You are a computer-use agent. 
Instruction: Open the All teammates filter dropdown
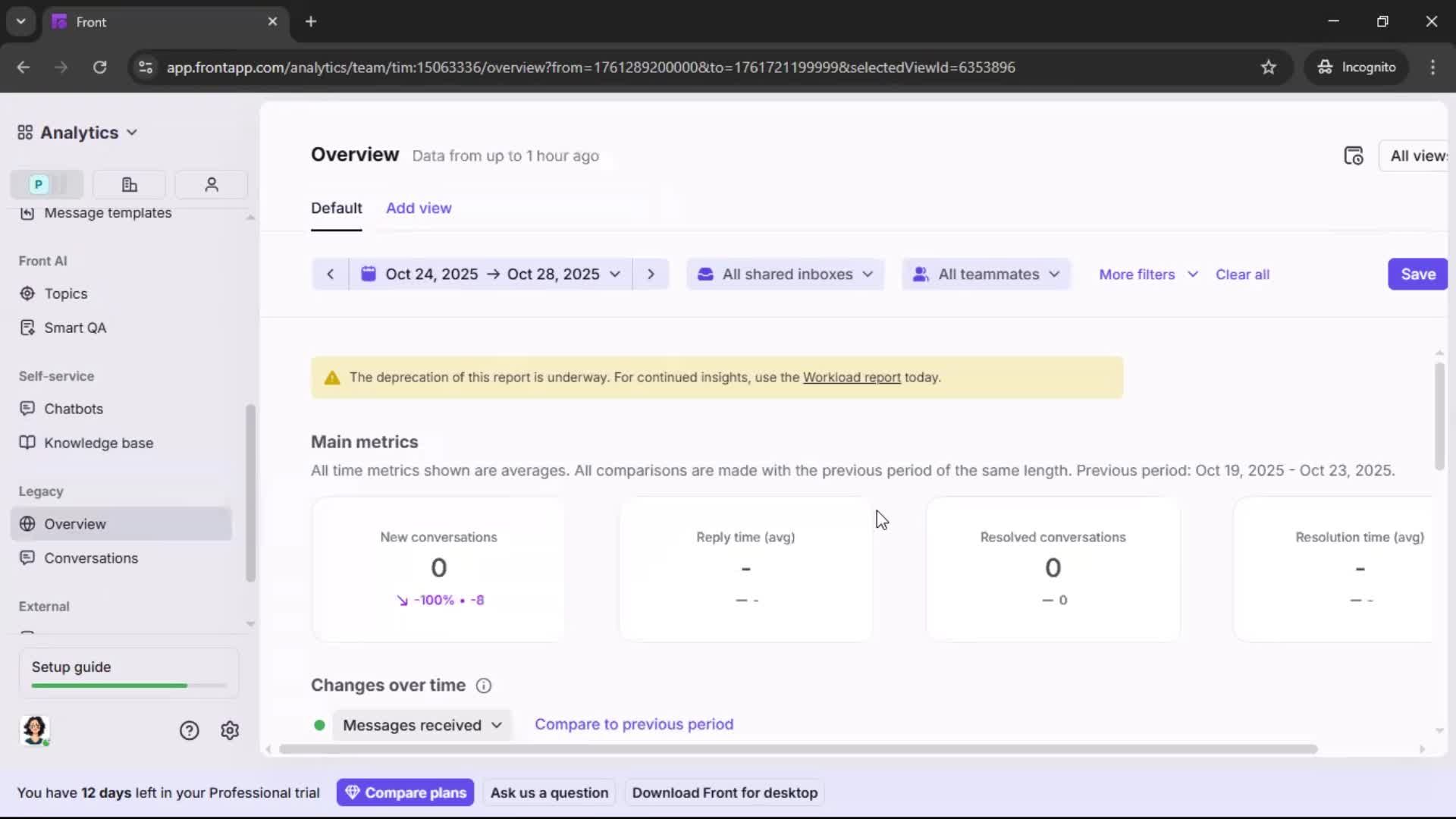tap(986, 274)
